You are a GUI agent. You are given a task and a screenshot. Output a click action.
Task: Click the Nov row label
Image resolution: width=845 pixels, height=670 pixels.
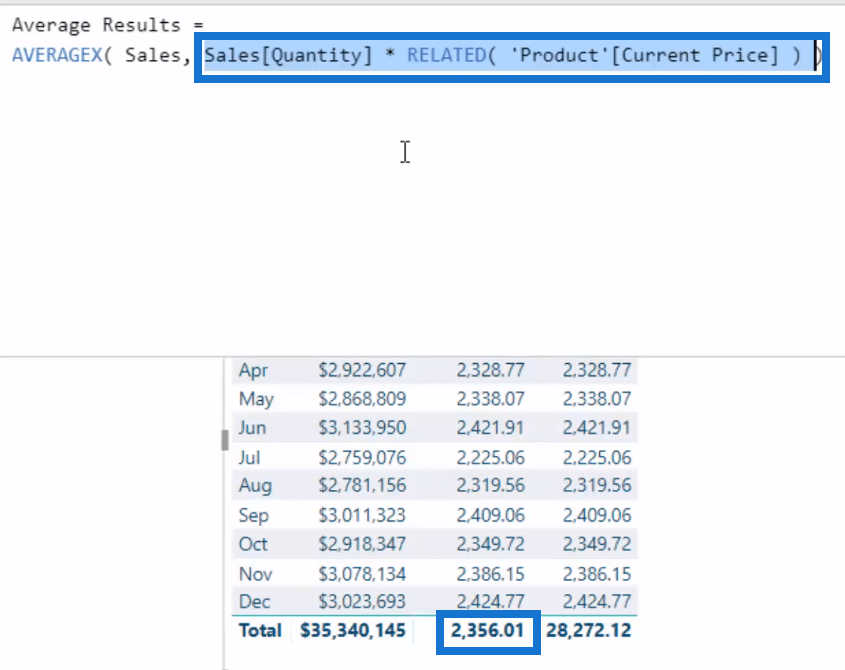tap(255, 574)
